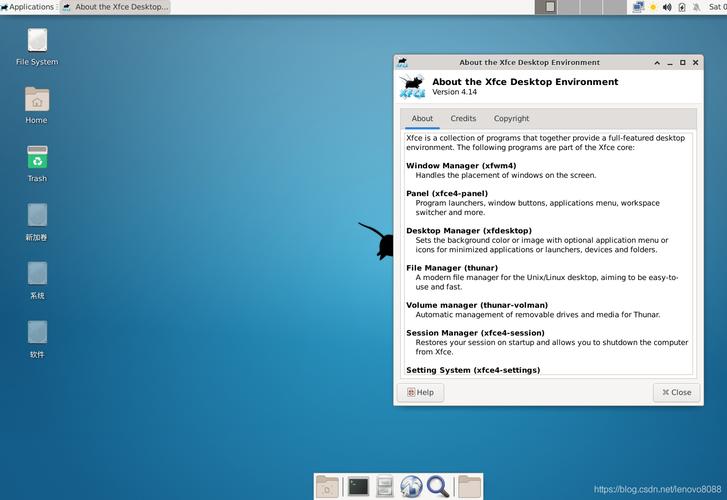Click the Xfce logo beside the dialog heading
The image size is (727, 500).
click(x=412, y=86)
